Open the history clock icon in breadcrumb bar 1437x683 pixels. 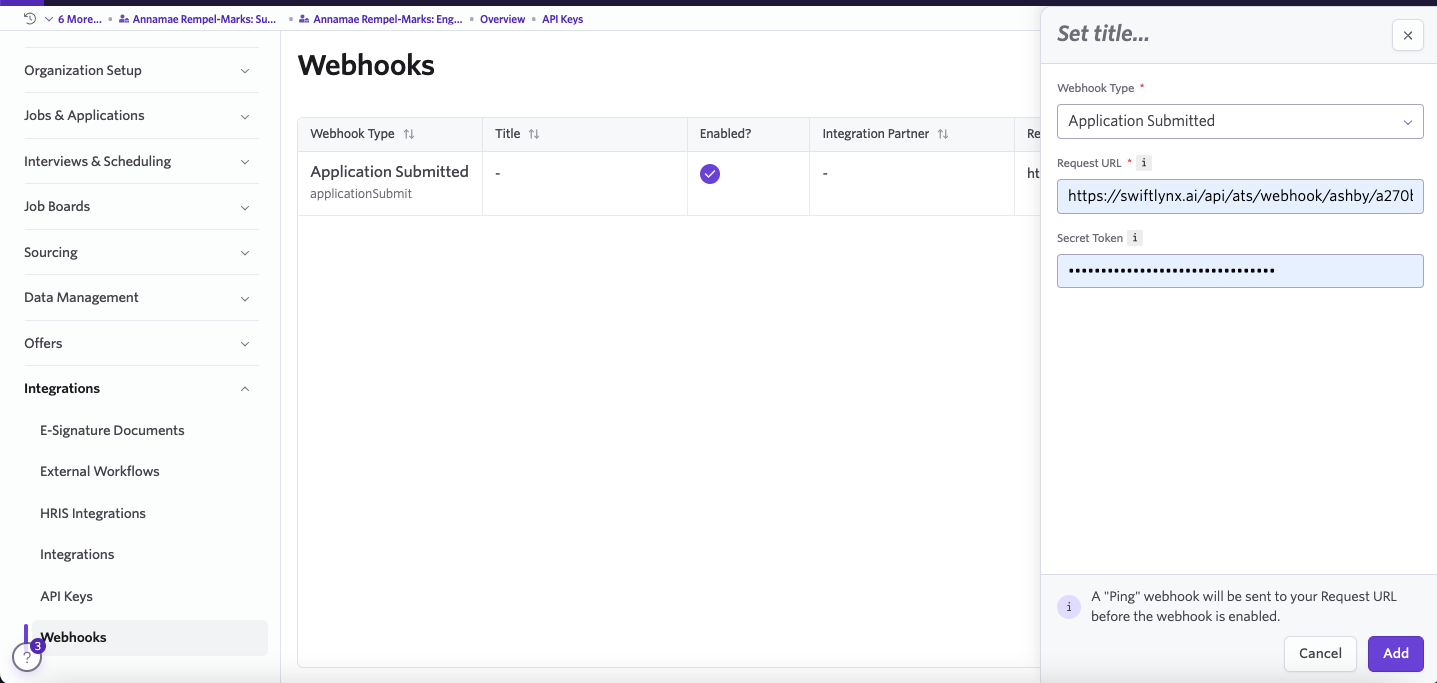tap(30, 19)
